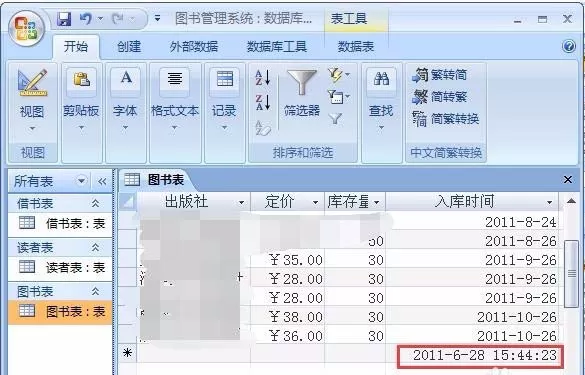Viewport: 585px width, 375px height.
Task: Click the ¥35.00 price cell
Action: click(x=287, y=260)
